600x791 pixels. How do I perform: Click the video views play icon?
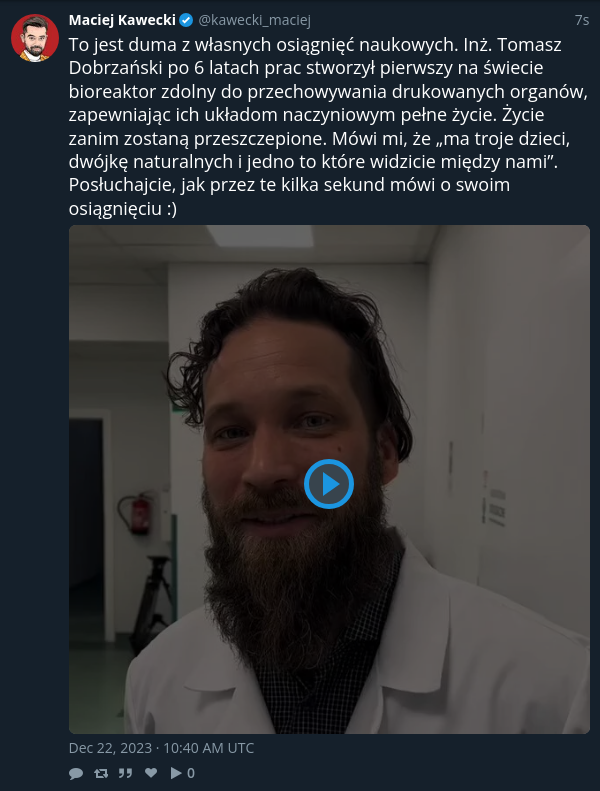click(x=176, y=773)
